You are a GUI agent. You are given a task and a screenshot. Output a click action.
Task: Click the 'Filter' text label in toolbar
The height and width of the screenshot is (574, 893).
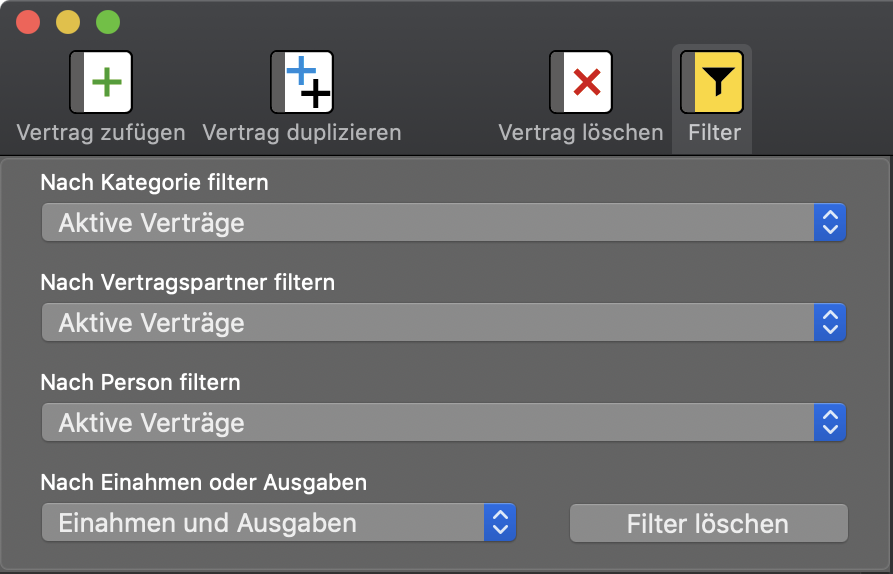click(714, 133)
